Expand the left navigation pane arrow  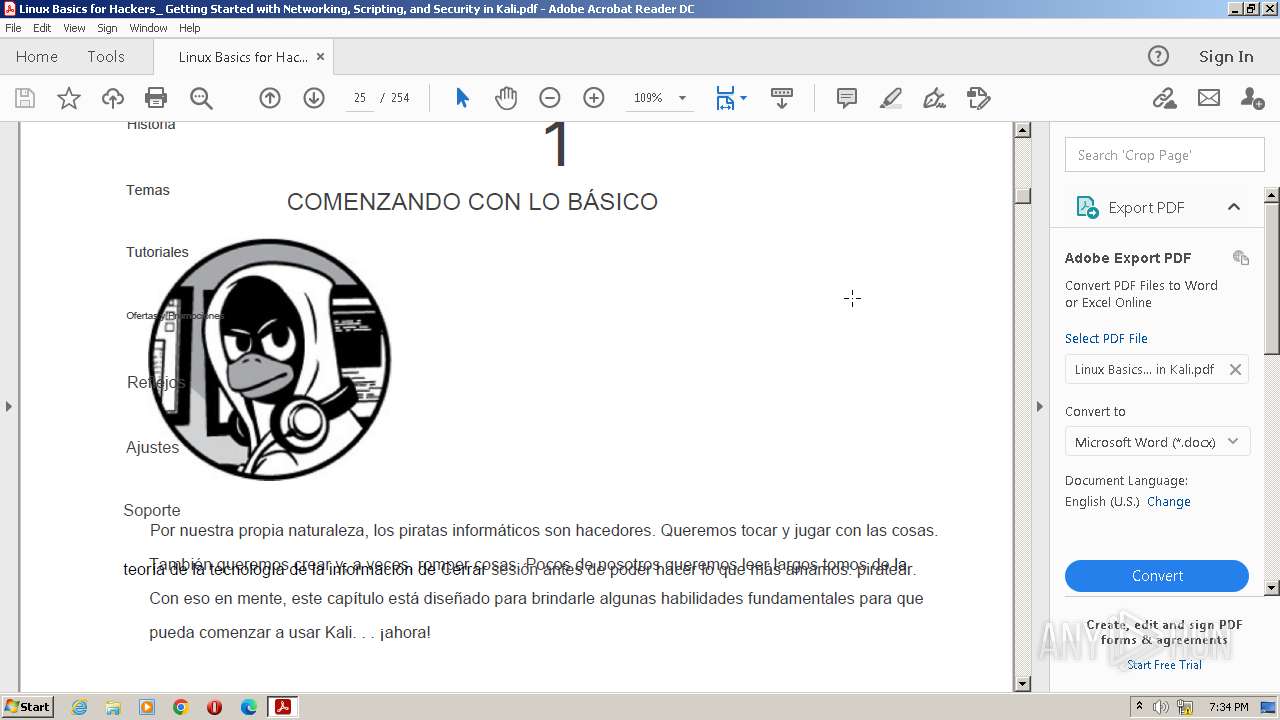coord(9,406)
